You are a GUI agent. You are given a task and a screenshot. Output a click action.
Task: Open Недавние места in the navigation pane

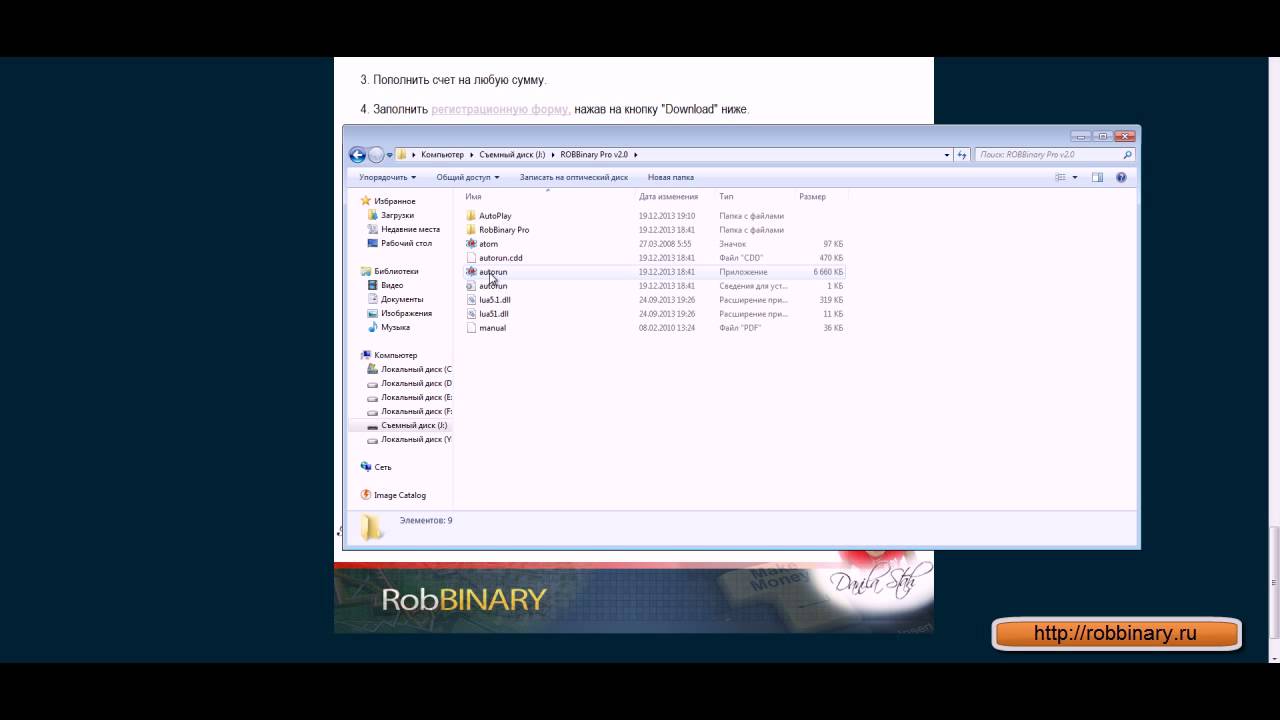pyautogui.click(x=410, y=229)
